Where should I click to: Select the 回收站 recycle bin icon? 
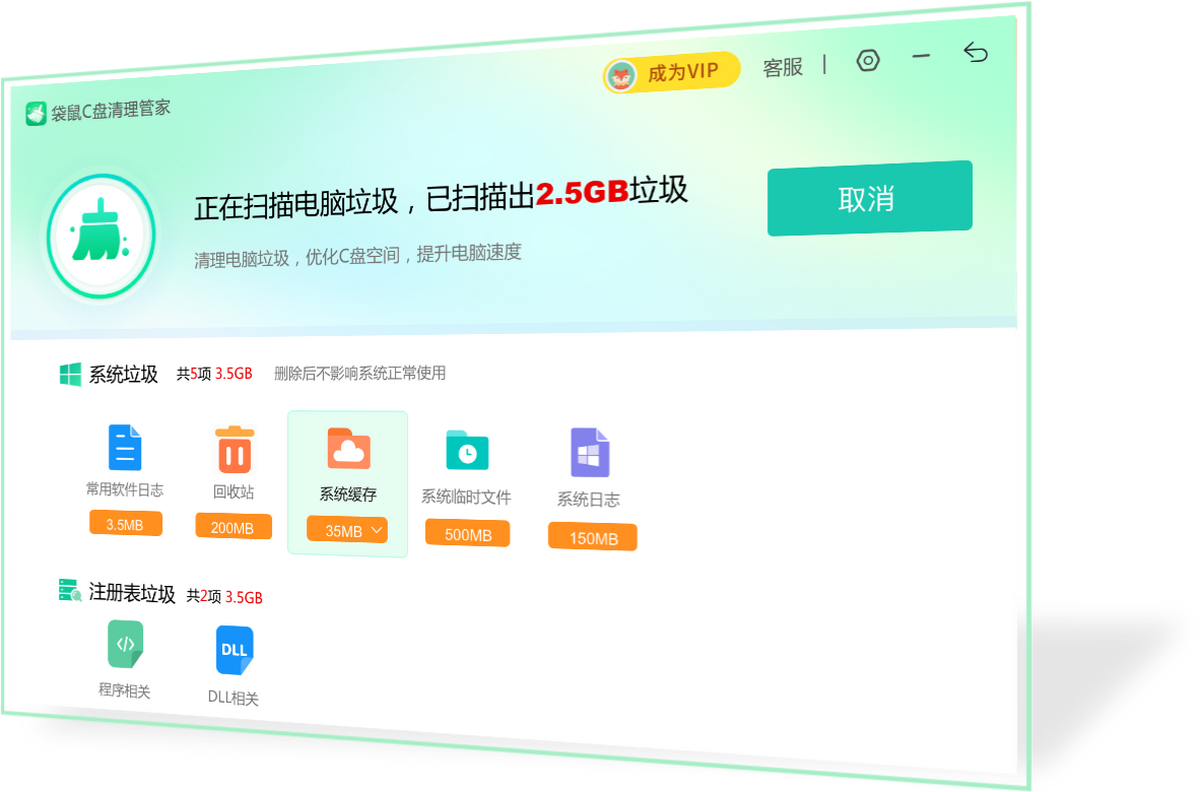click(x=234, y=449)
